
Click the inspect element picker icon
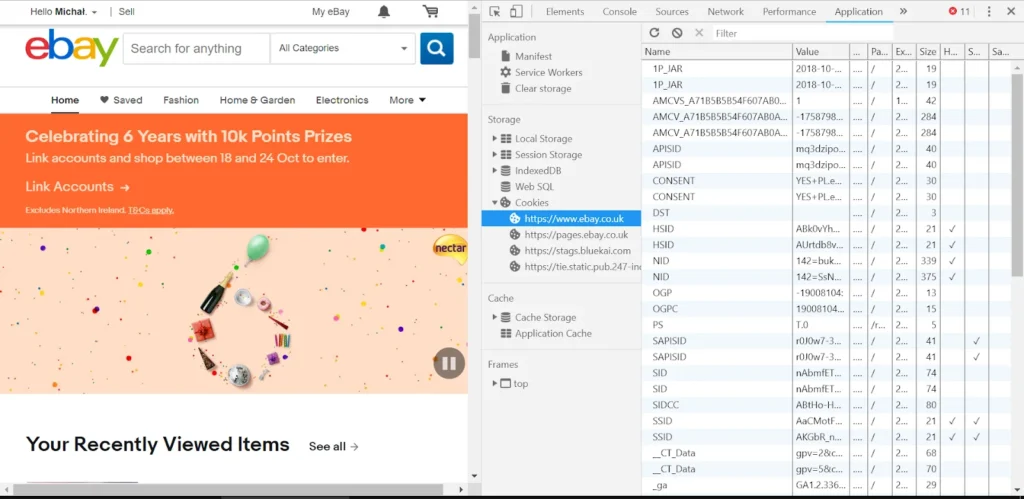pyautogui.click(x=495, y=12)
